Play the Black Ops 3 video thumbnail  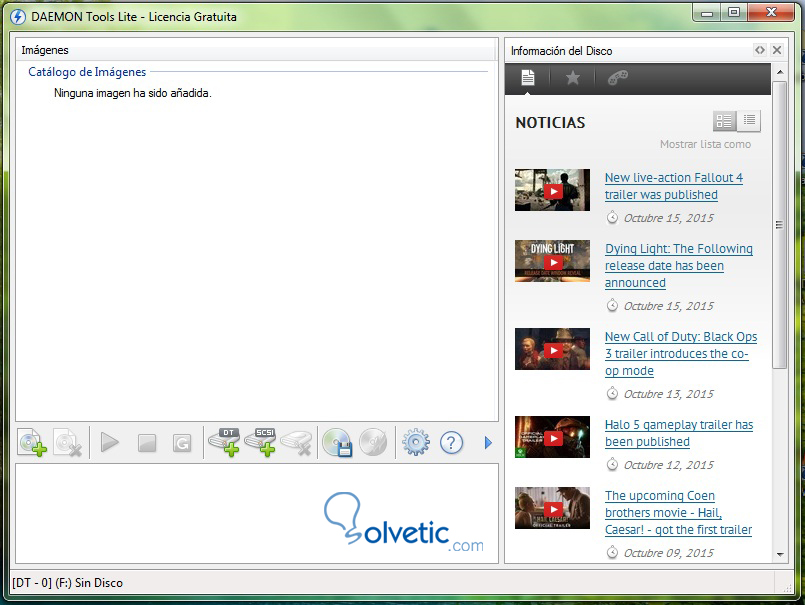pyautogui.click(x=552, y=350)
